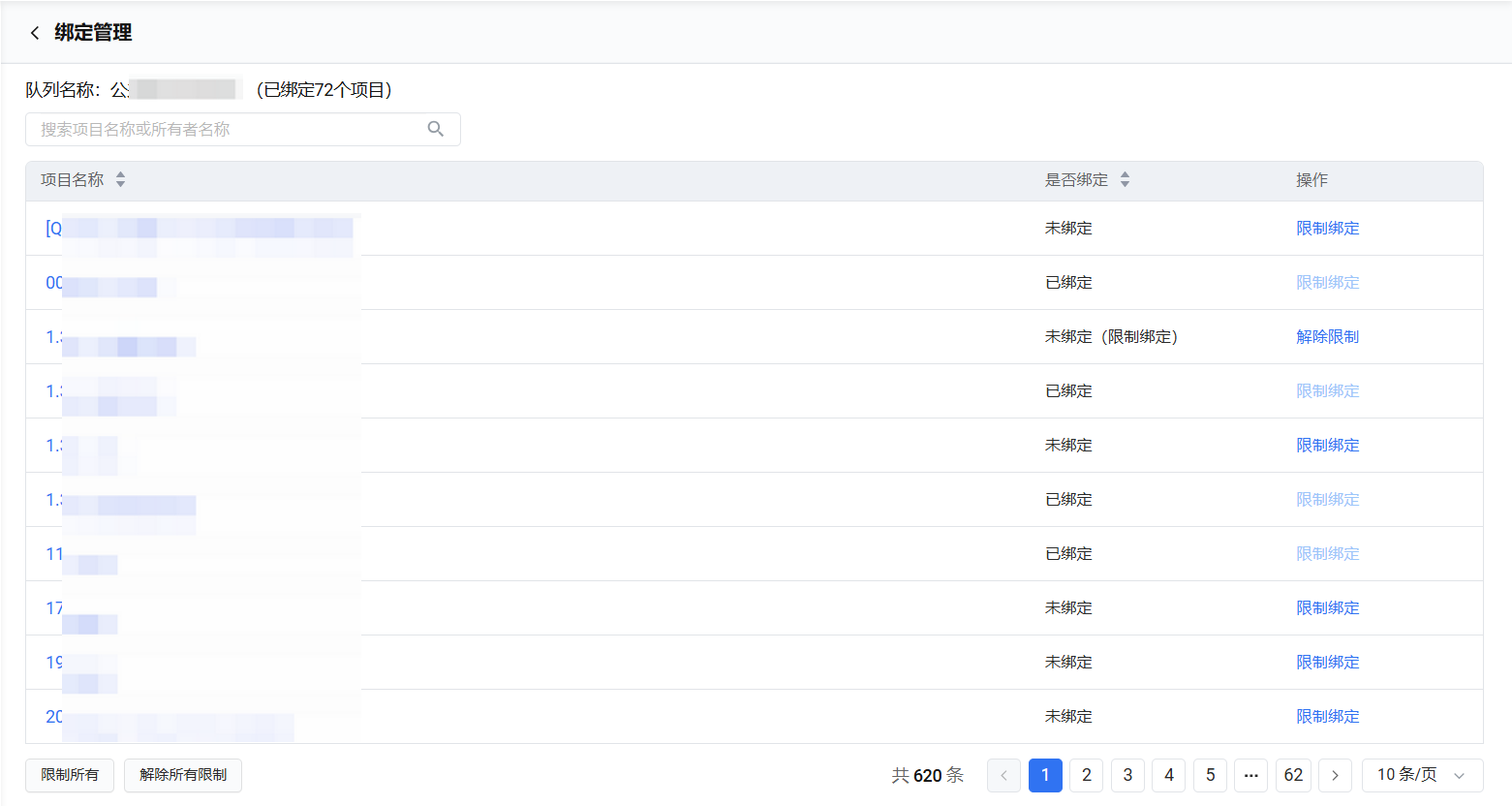Open the project link starting with 00
The width and height of the screenshot is (1512, 806).
tap(102, 283)
